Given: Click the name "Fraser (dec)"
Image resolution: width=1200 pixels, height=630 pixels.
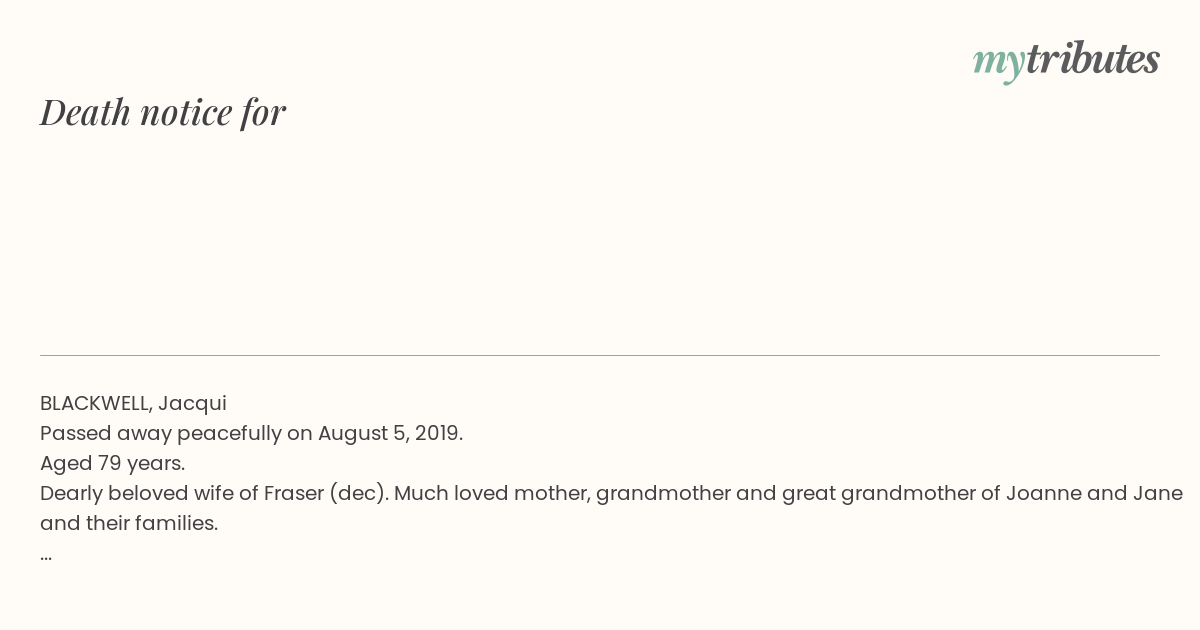Looking at the screenshot, I should (325, 493).
